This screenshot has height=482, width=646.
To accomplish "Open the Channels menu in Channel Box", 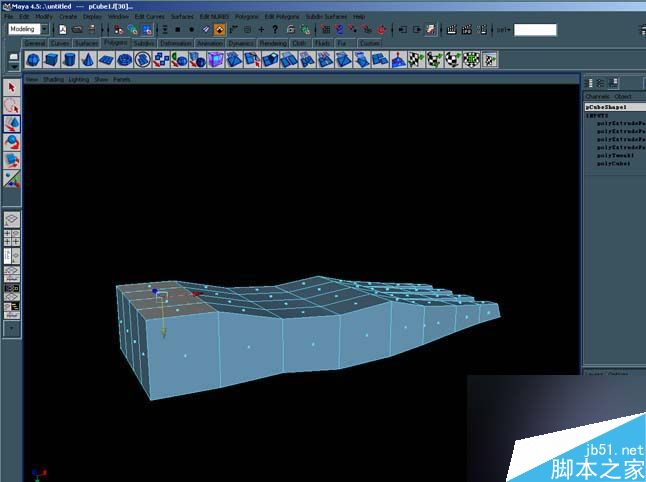I will point(597,96).
